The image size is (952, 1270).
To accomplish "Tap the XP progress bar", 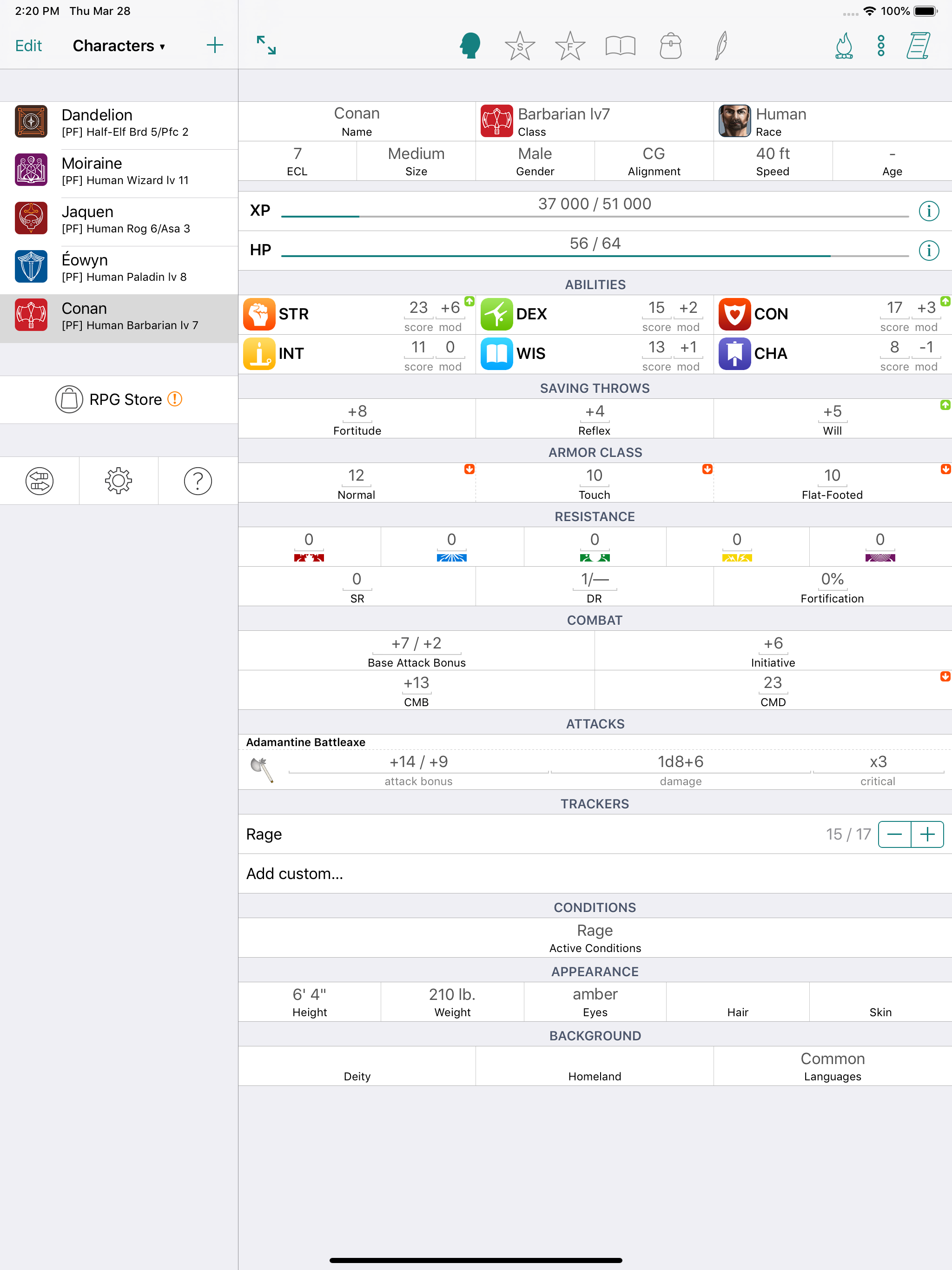I will (595, 217).
